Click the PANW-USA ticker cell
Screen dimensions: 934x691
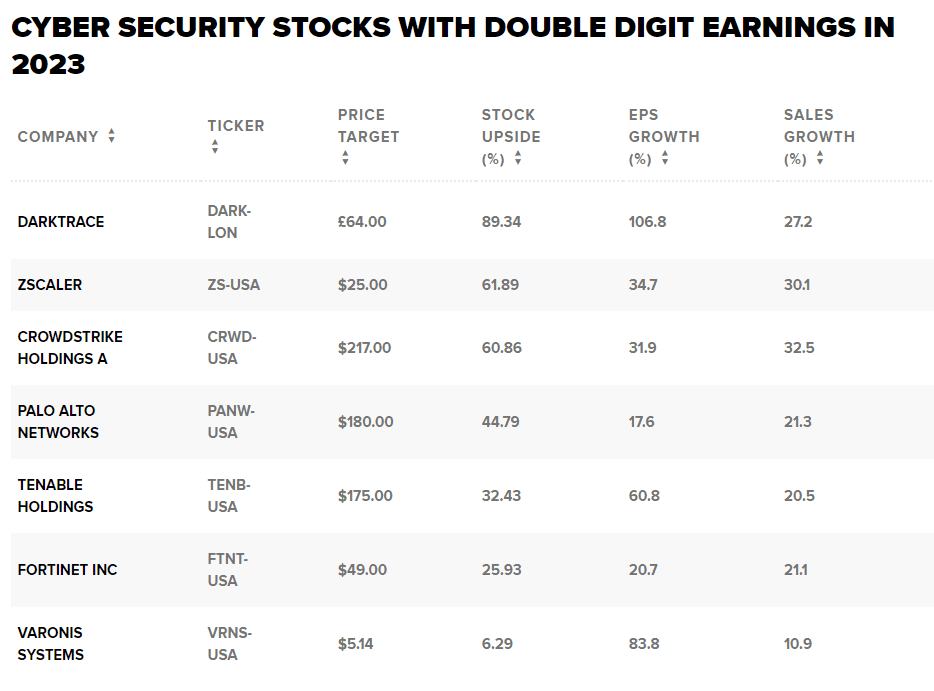coord(231,422)
